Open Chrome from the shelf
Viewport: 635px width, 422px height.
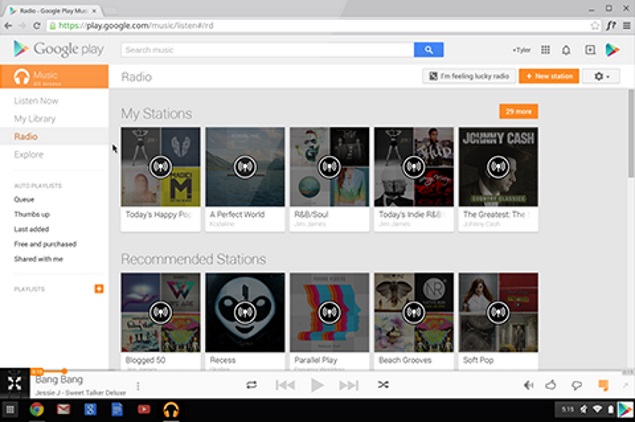pyautogui.click(x=36, y=410)
